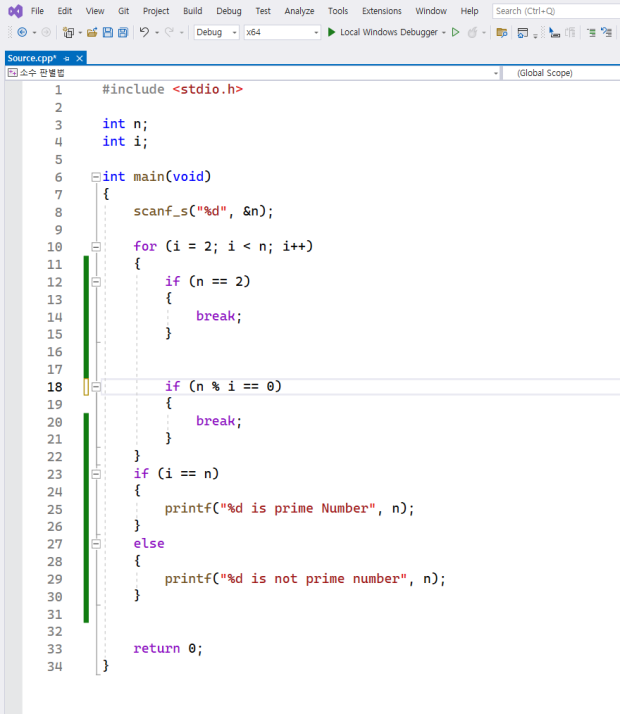Select the Source.cpp tab
This screenshot has height=714, width=620.
32,58
